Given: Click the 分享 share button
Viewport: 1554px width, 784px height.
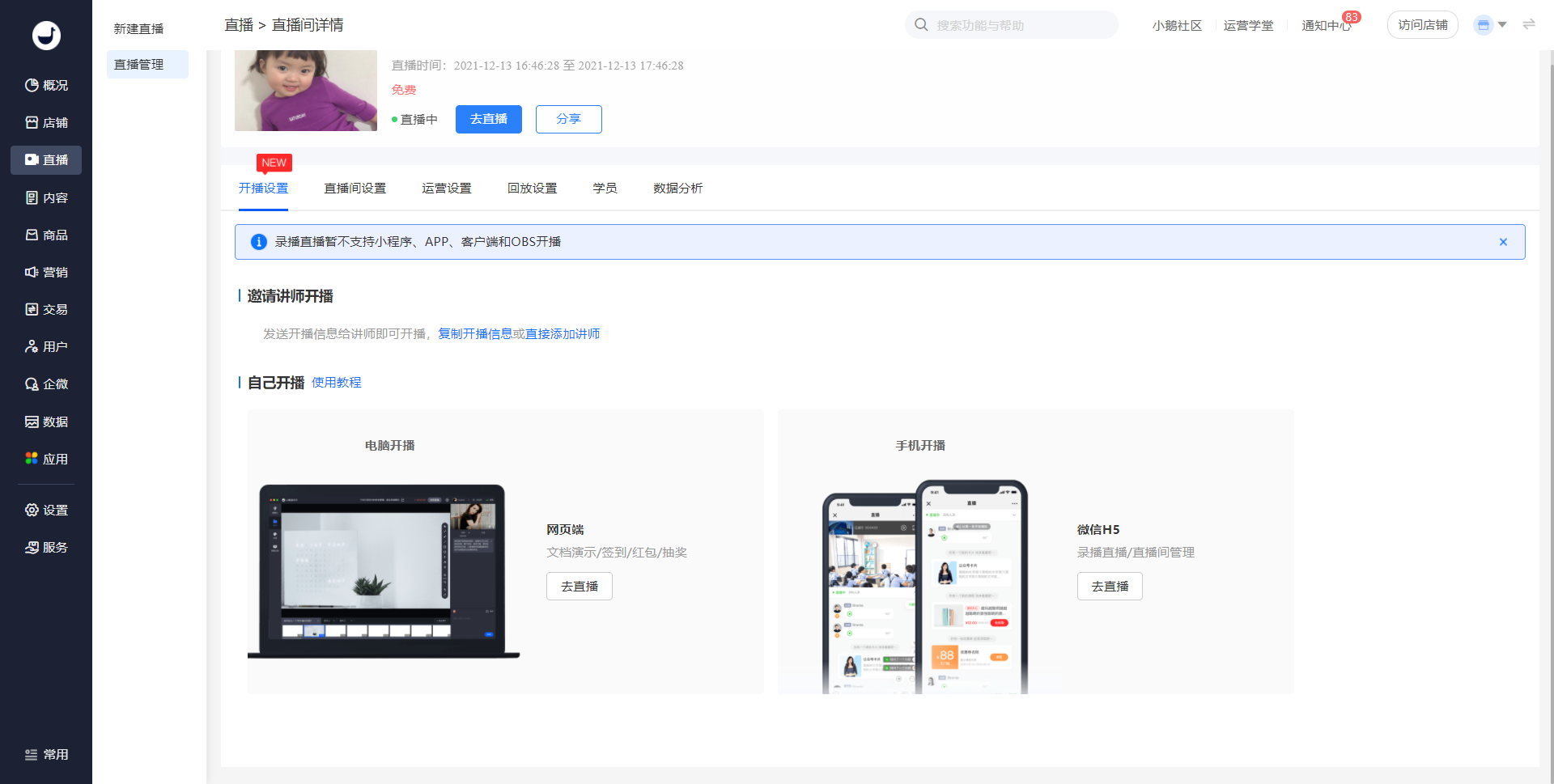Looking at the screenshot, I should click(568, 119).
